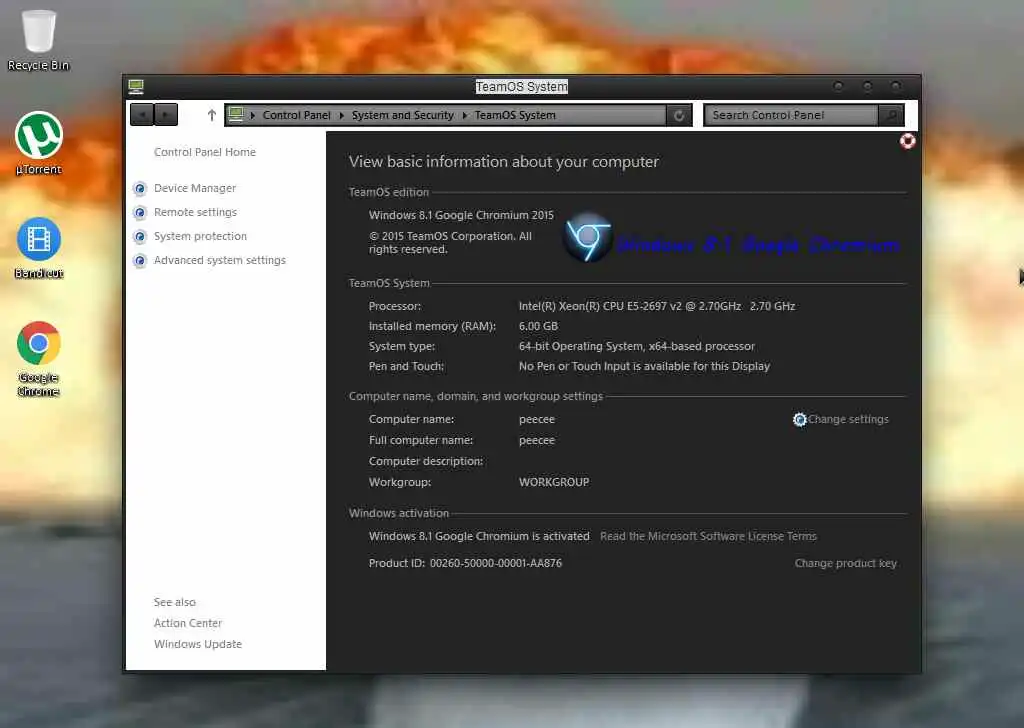Image resolution: width=1024 pixels, height=728 pixels.
Task: Click the shield icon beside Change settings
Action: 799,420
